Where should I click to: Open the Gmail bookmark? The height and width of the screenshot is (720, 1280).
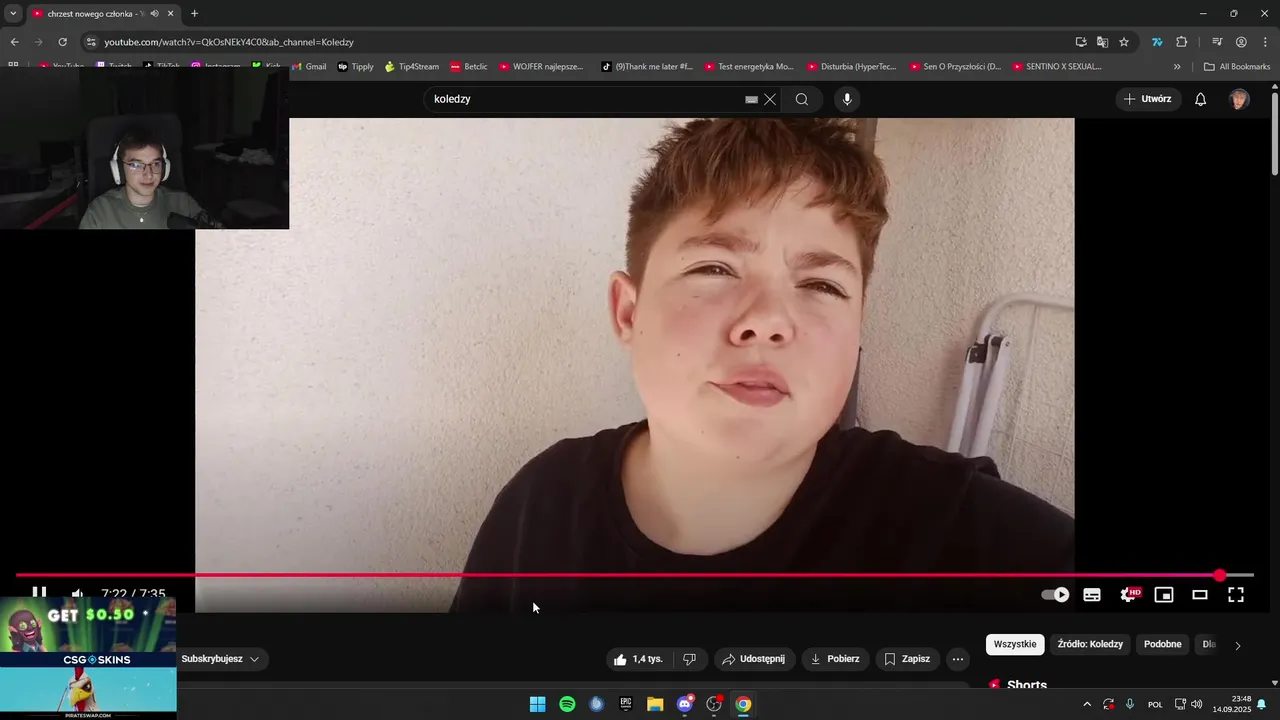click(309, 67)
